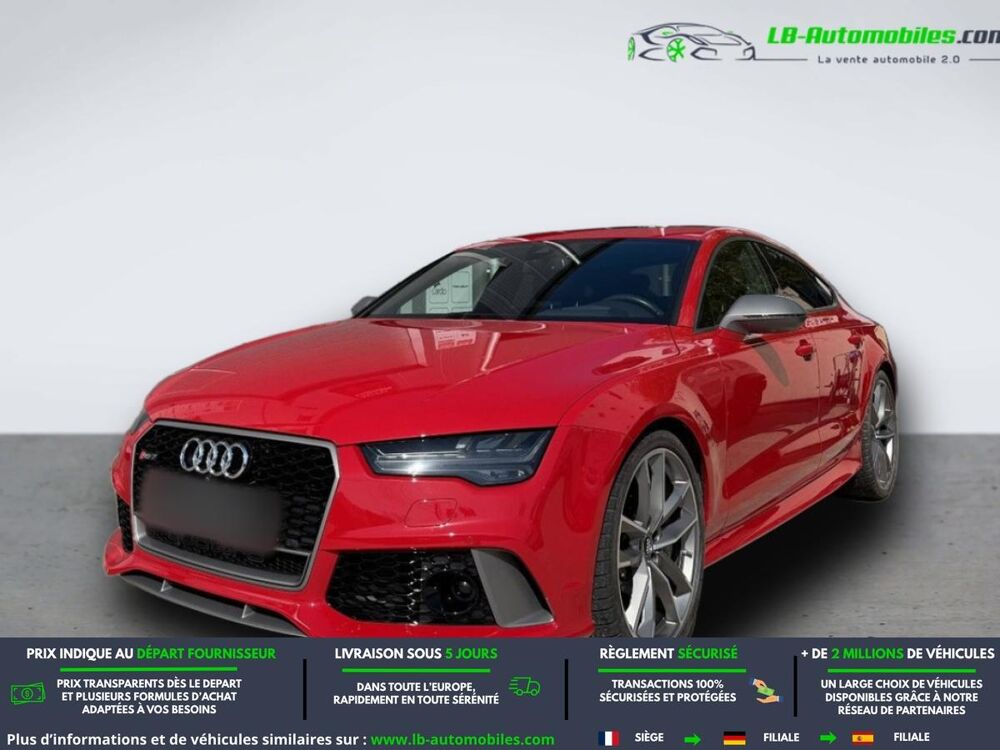Click the blurred license plate area
Image resolution: width=1000 pixels, height=750 pixels.
pyautogui.click(x=210, y=510)
